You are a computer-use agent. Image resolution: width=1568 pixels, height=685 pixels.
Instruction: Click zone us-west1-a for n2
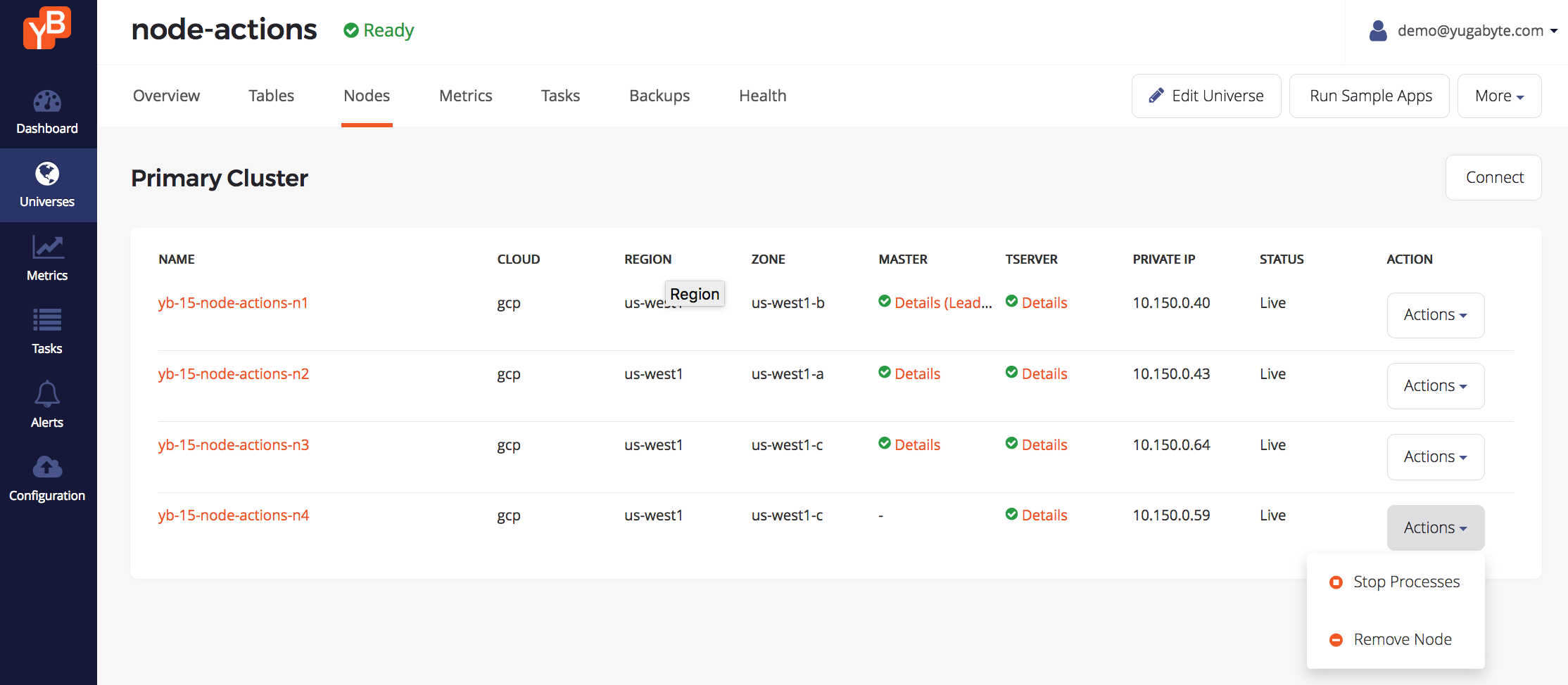point(788,374)
